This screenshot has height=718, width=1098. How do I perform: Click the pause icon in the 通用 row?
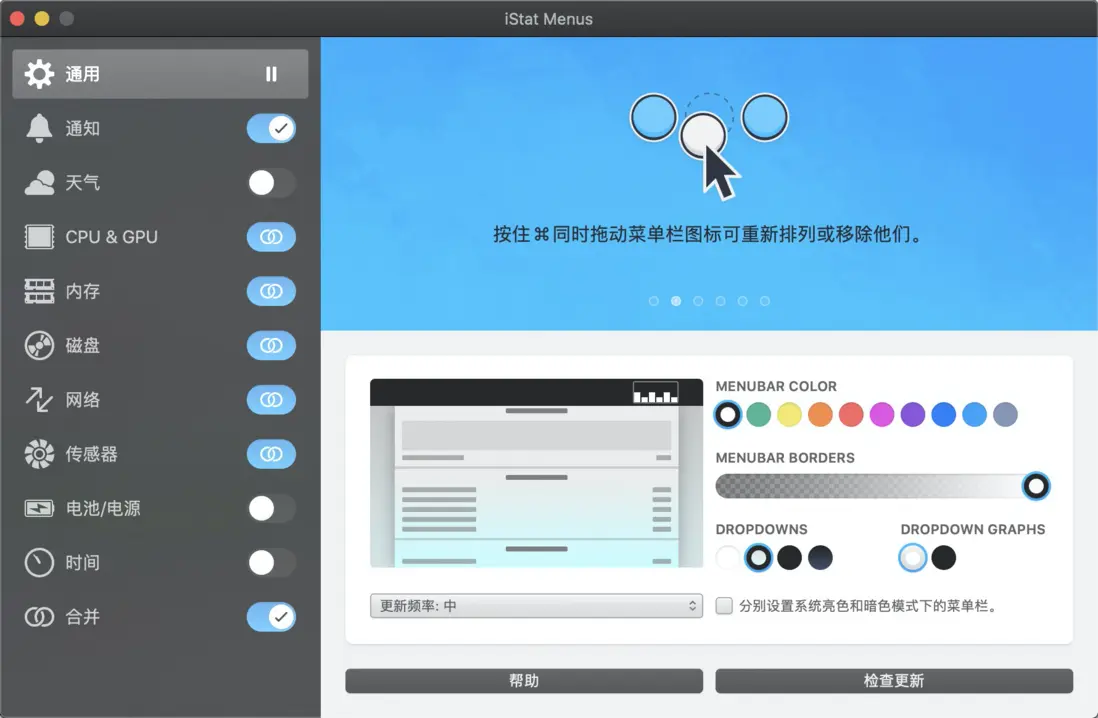tap(271, 74)
